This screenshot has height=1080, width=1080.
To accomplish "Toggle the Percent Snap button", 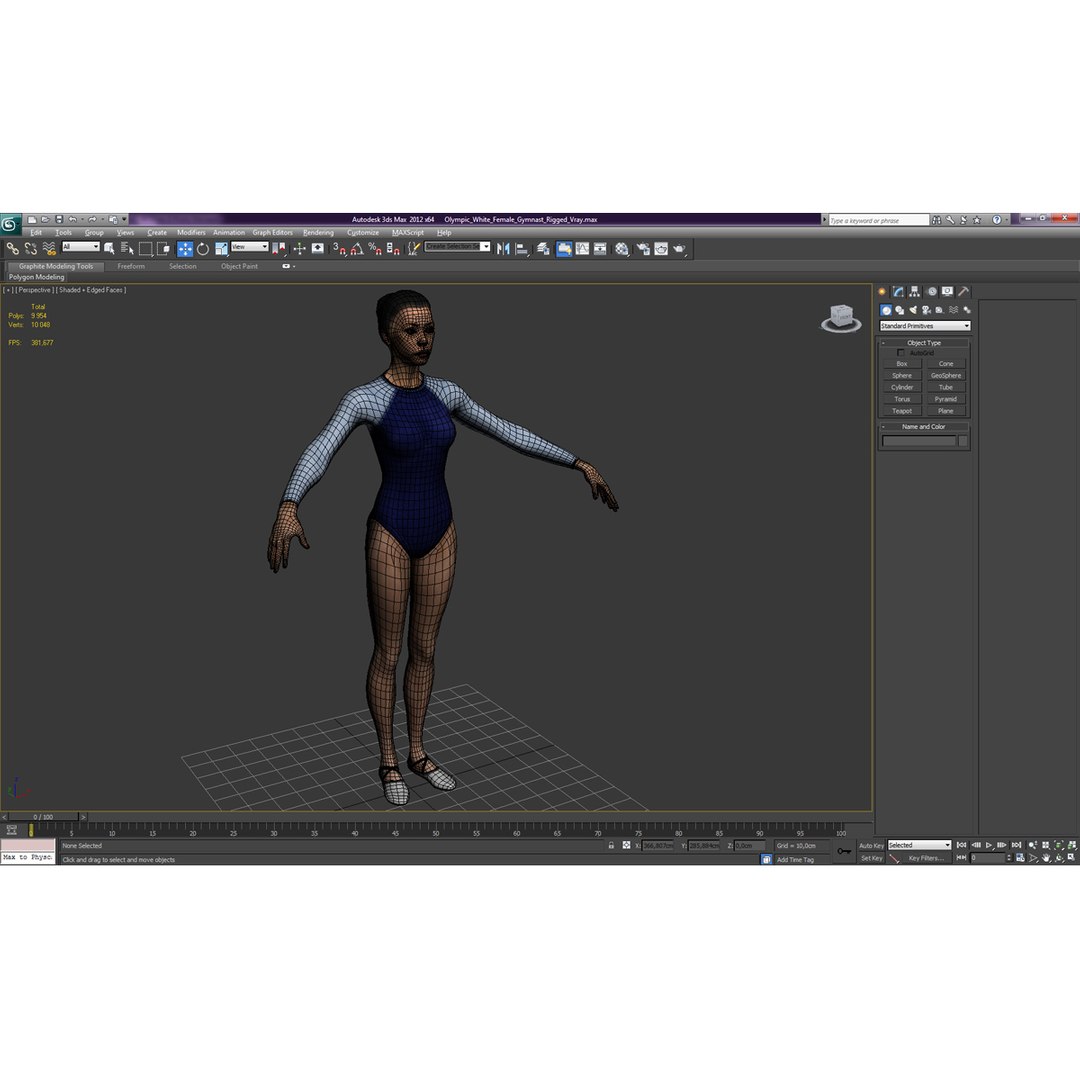I will (x=375, y=249).
